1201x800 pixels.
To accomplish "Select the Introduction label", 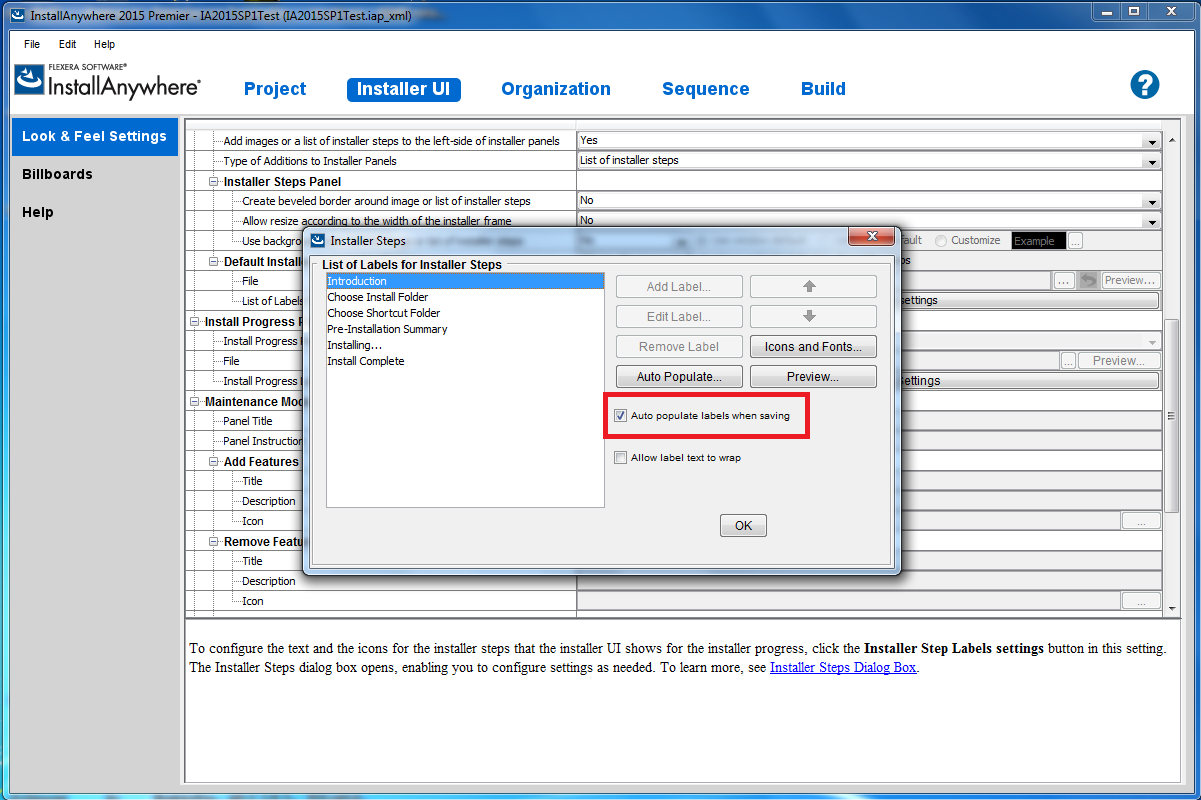I will pos(465,281).
